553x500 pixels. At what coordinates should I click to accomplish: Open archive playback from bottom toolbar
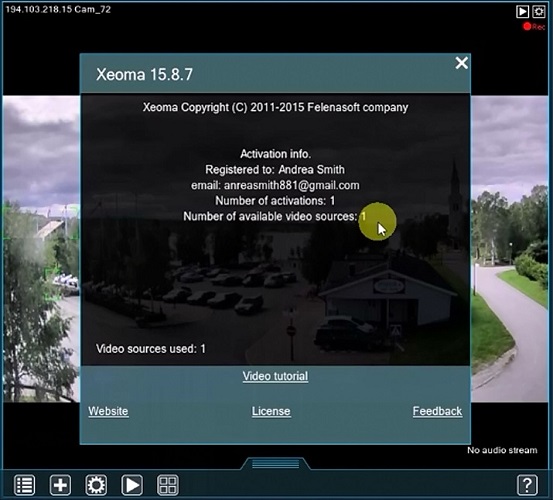(132, 485)
